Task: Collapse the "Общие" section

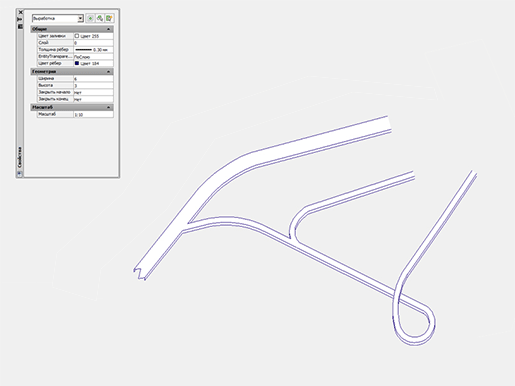Action: (108, 29)
